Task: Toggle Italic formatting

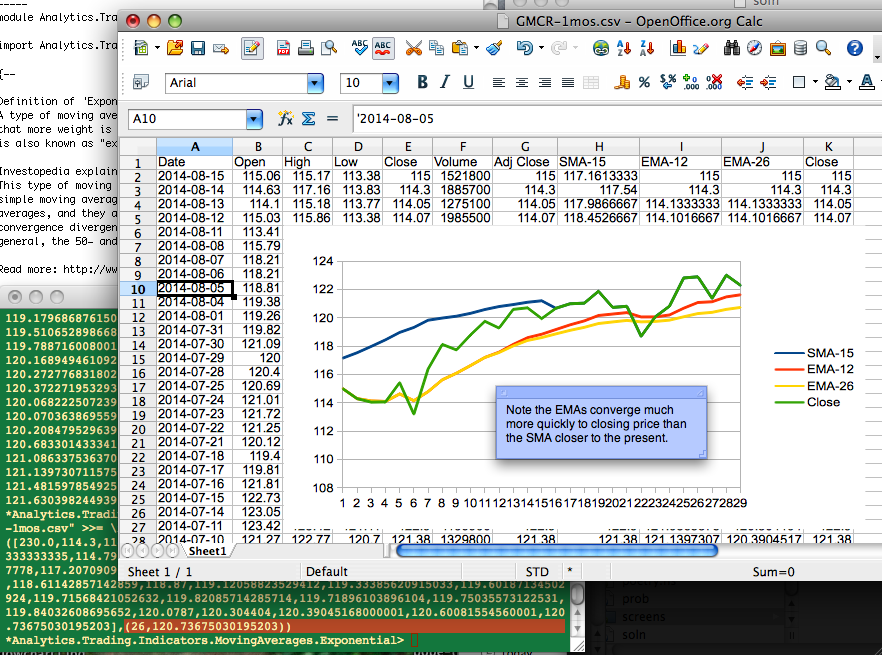Action: (x=445, y=83)
